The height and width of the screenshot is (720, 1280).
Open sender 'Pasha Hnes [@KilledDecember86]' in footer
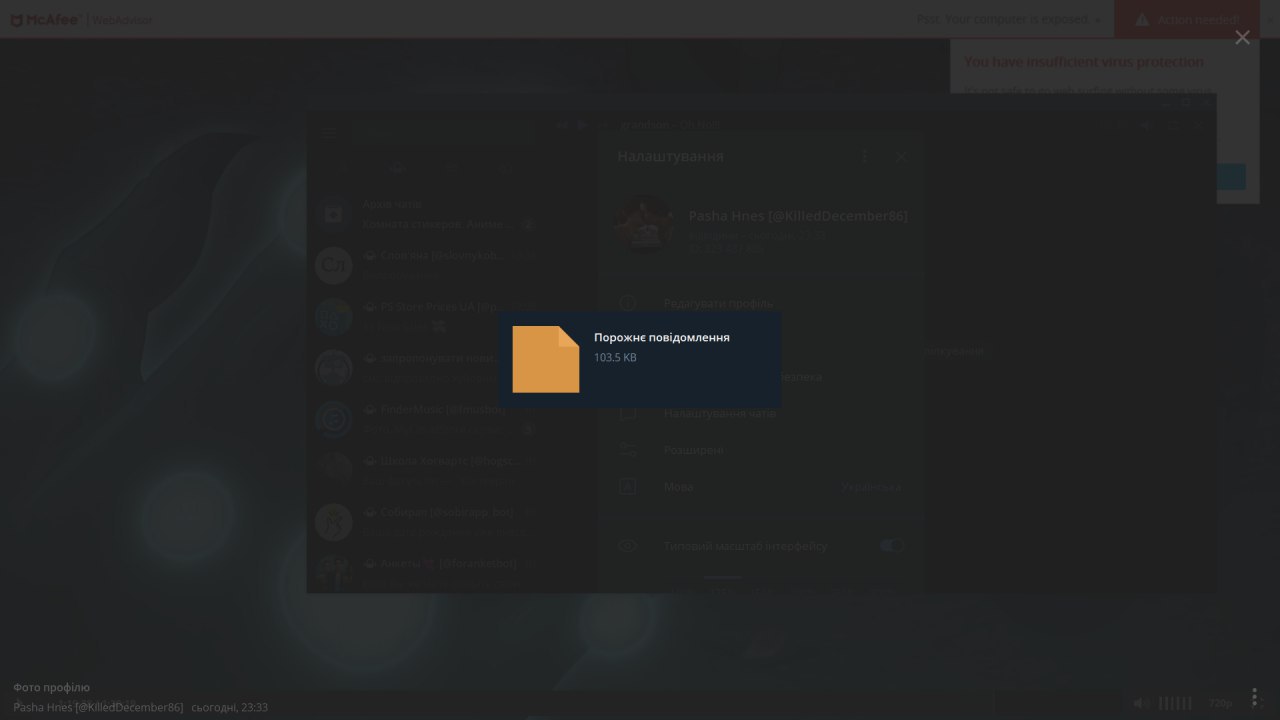98,707
